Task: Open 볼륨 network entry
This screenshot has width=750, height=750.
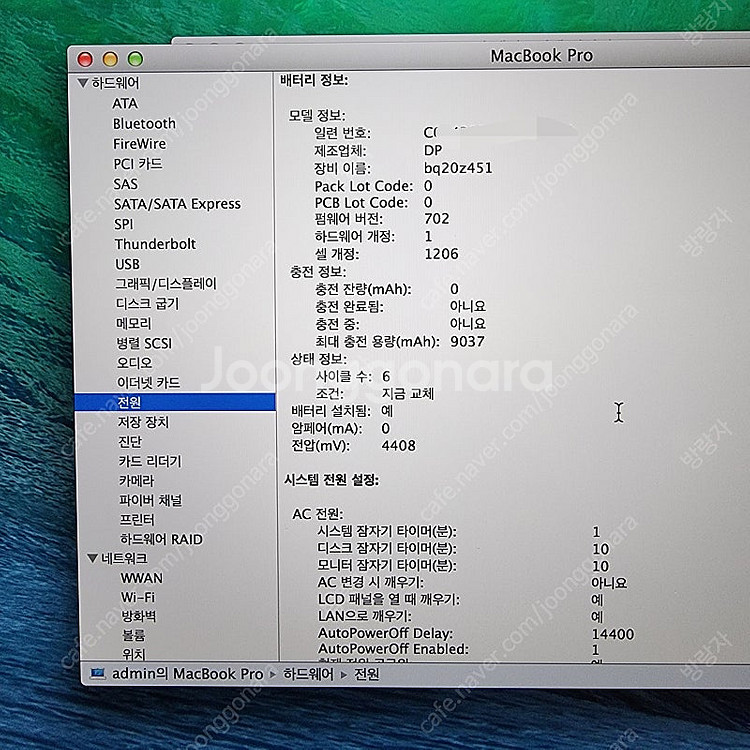Action: [133, 635]
